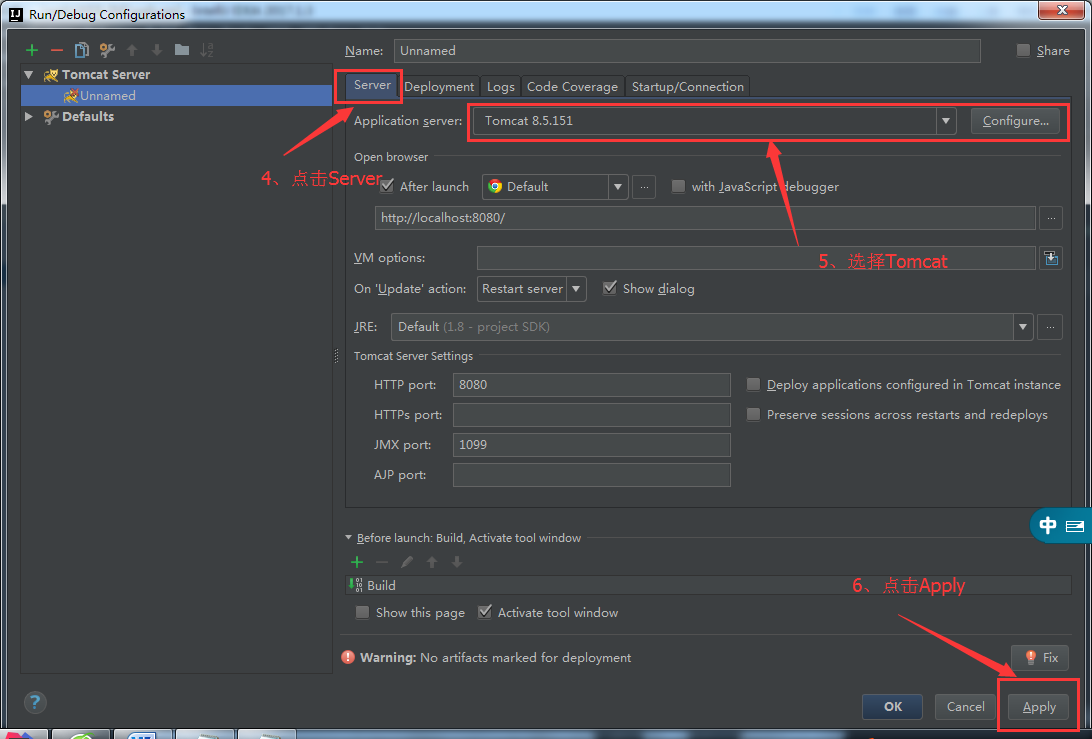The image size is (1092, 739).
Task: Click the warning icon near artifacts message
Action: pyautogui.click(x=348, y=658)
